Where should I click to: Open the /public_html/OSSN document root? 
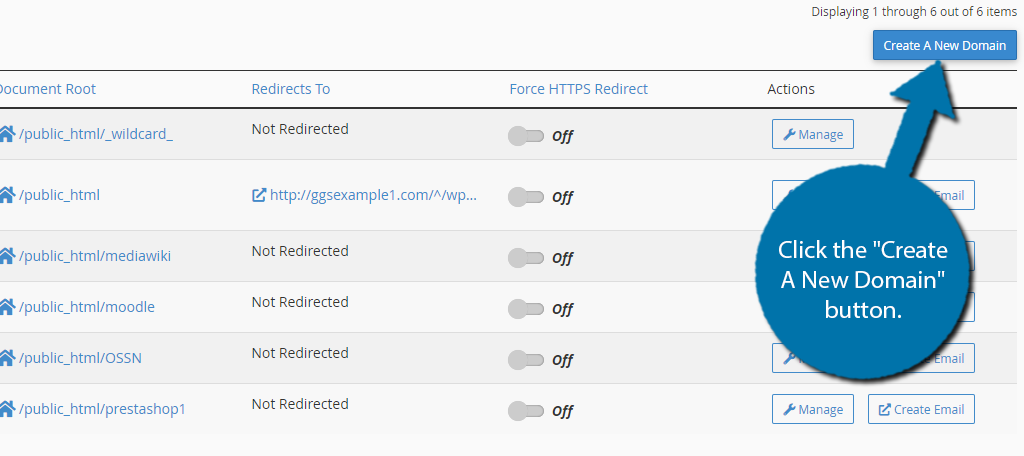[x=80, y=358]
